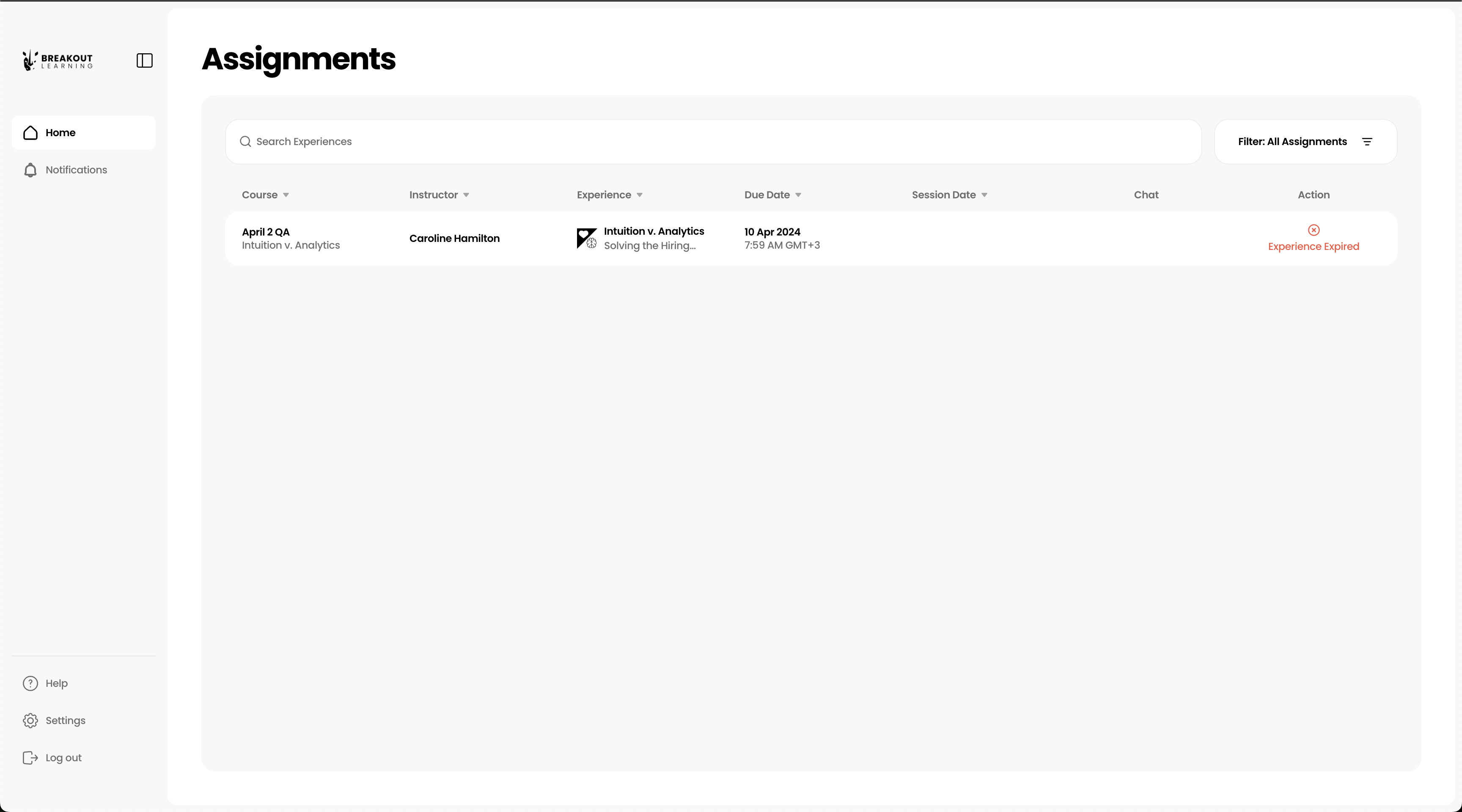Sort by Due Date column arrow
This screenshot has height=812, width=1462.
(x=798, y=195)
